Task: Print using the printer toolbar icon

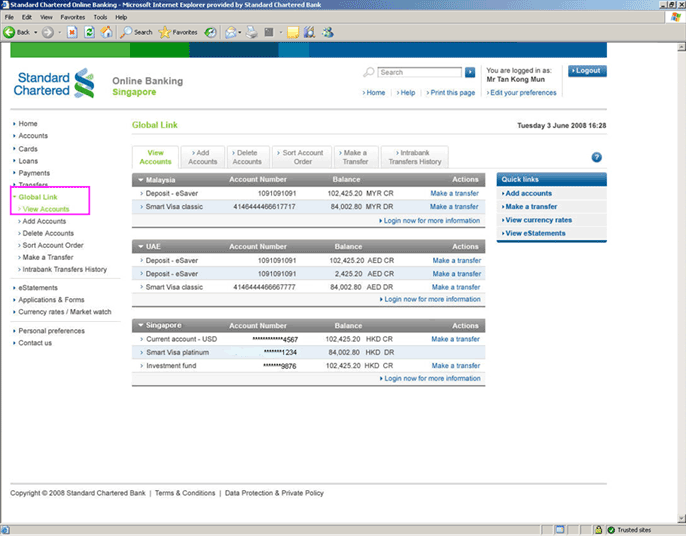Action: [252, 32]
